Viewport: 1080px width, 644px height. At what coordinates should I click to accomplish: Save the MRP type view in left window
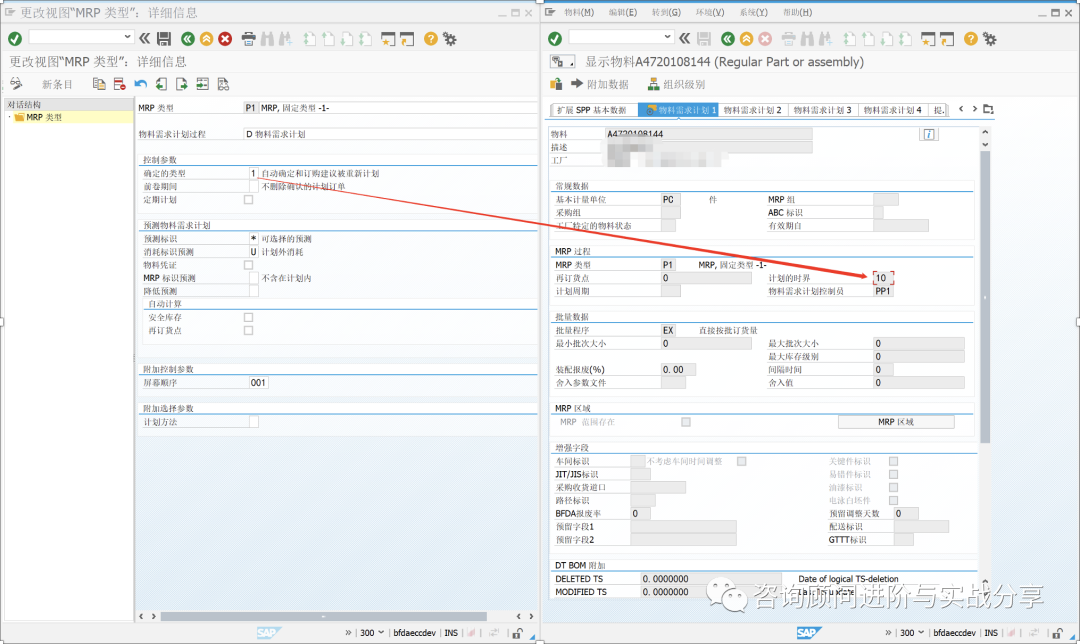point(164,39)
